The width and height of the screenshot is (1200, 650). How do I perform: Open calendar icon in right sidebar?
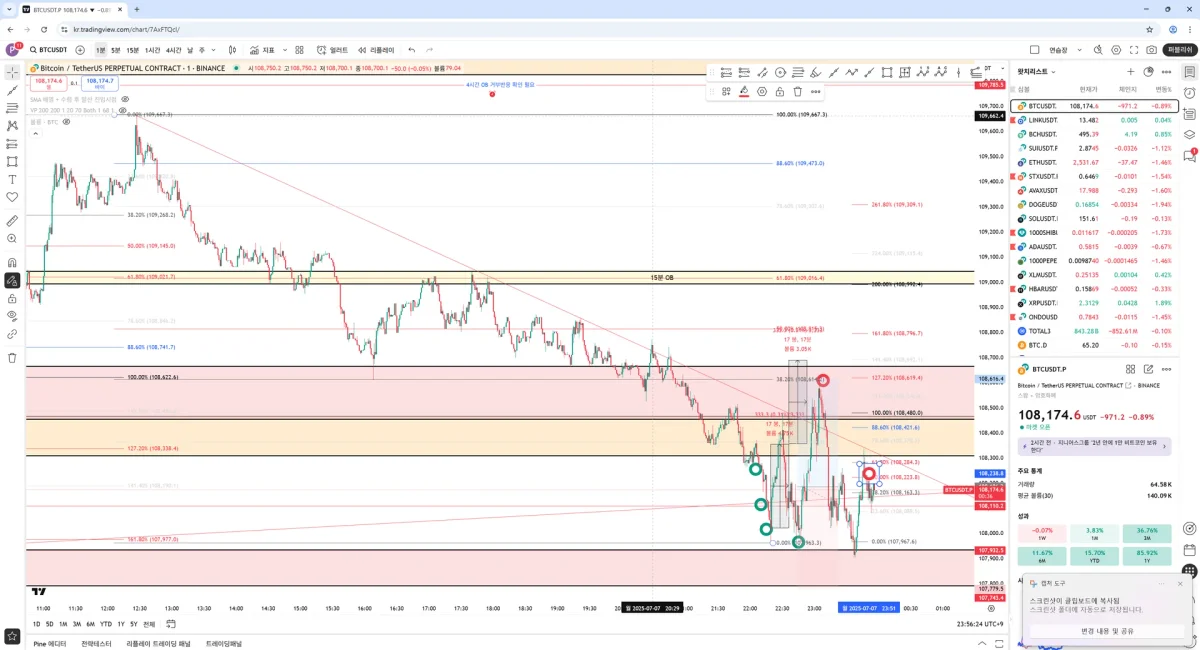(1190, 549)
